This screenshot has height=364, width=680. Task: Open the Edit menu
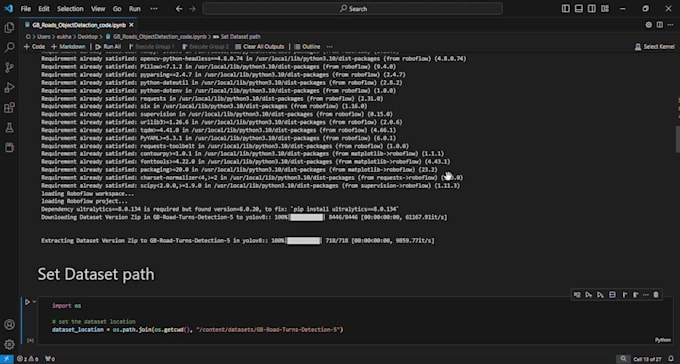44,9
